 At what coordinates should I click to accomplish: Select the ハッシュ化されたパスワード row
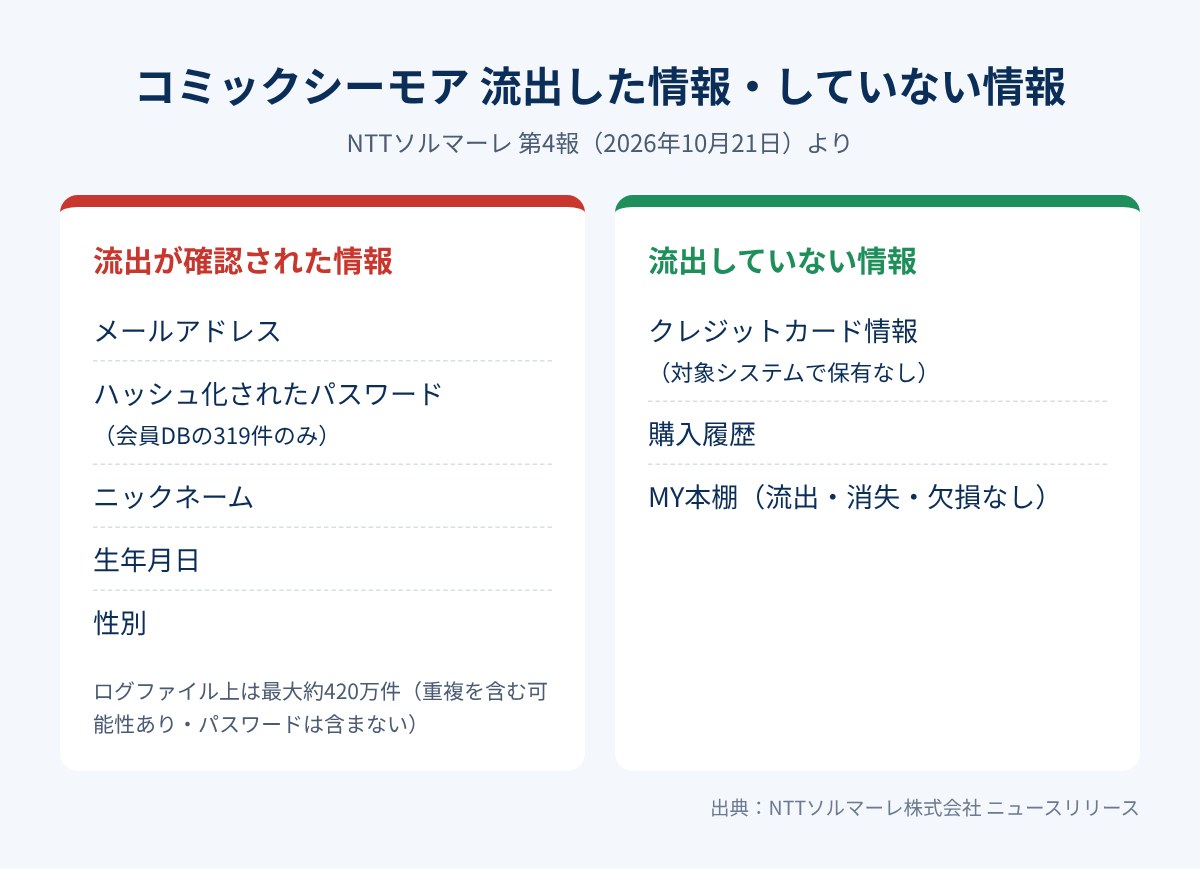[x=322, y=413]
